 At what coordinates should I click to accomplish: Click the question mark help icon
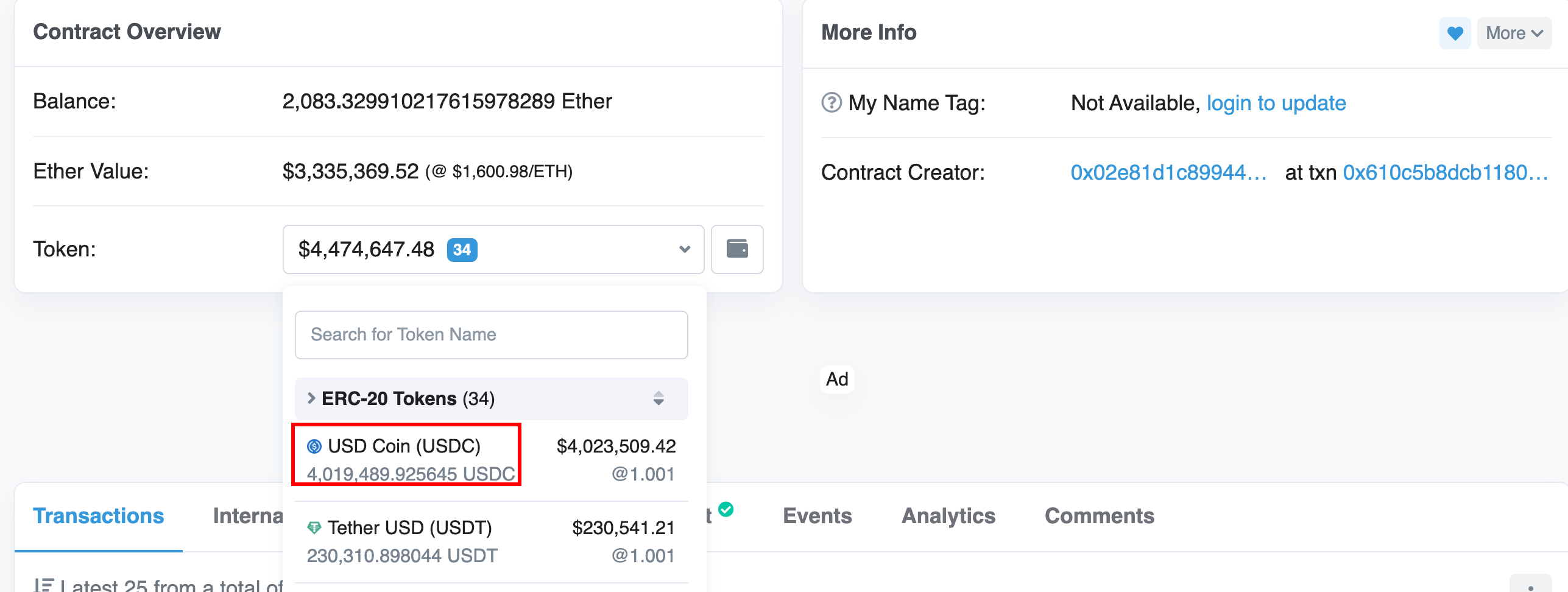832,103
